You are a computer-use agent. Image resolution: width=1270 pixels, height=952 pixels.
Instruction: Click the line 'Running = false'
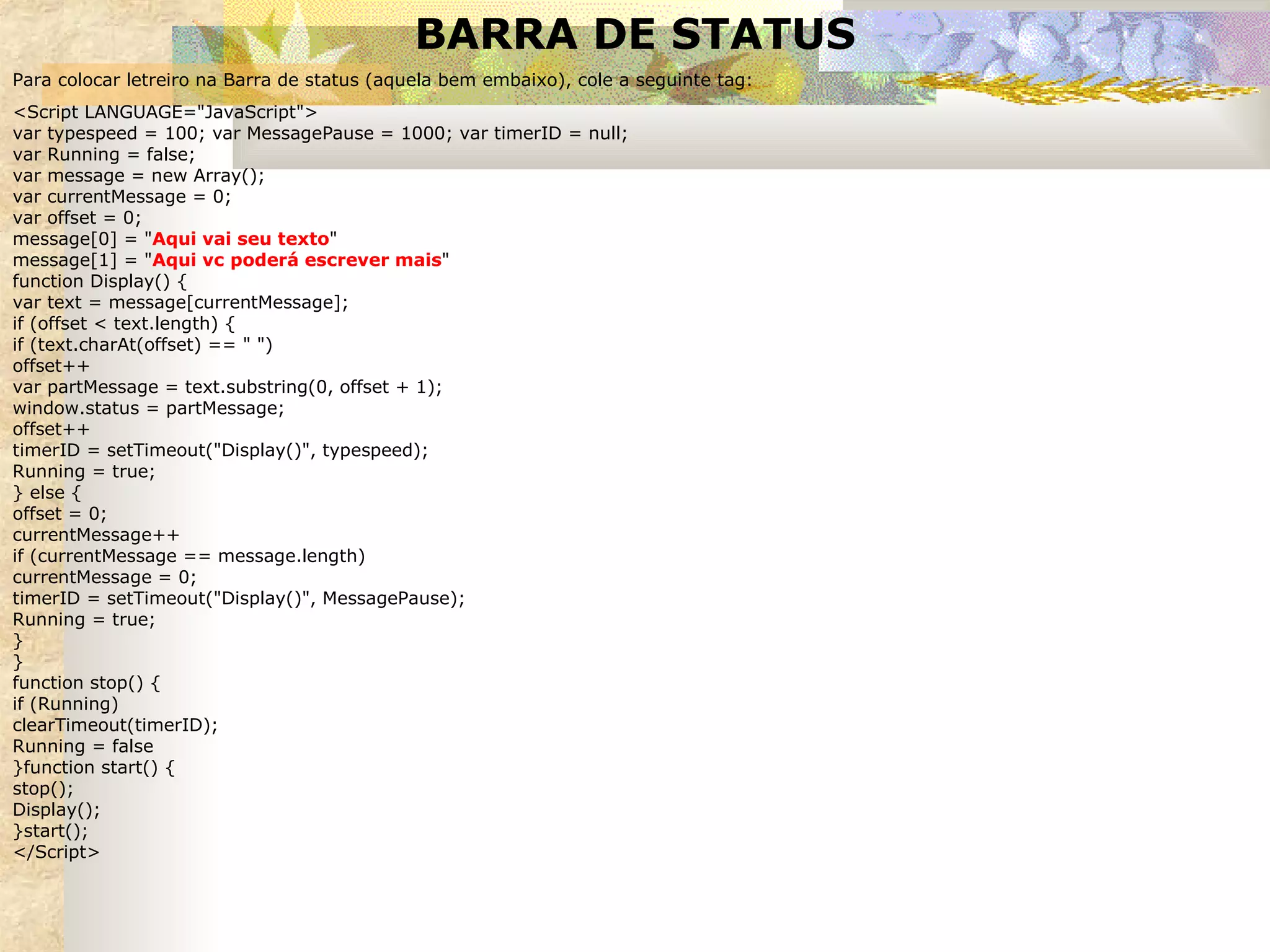(83, 747)
